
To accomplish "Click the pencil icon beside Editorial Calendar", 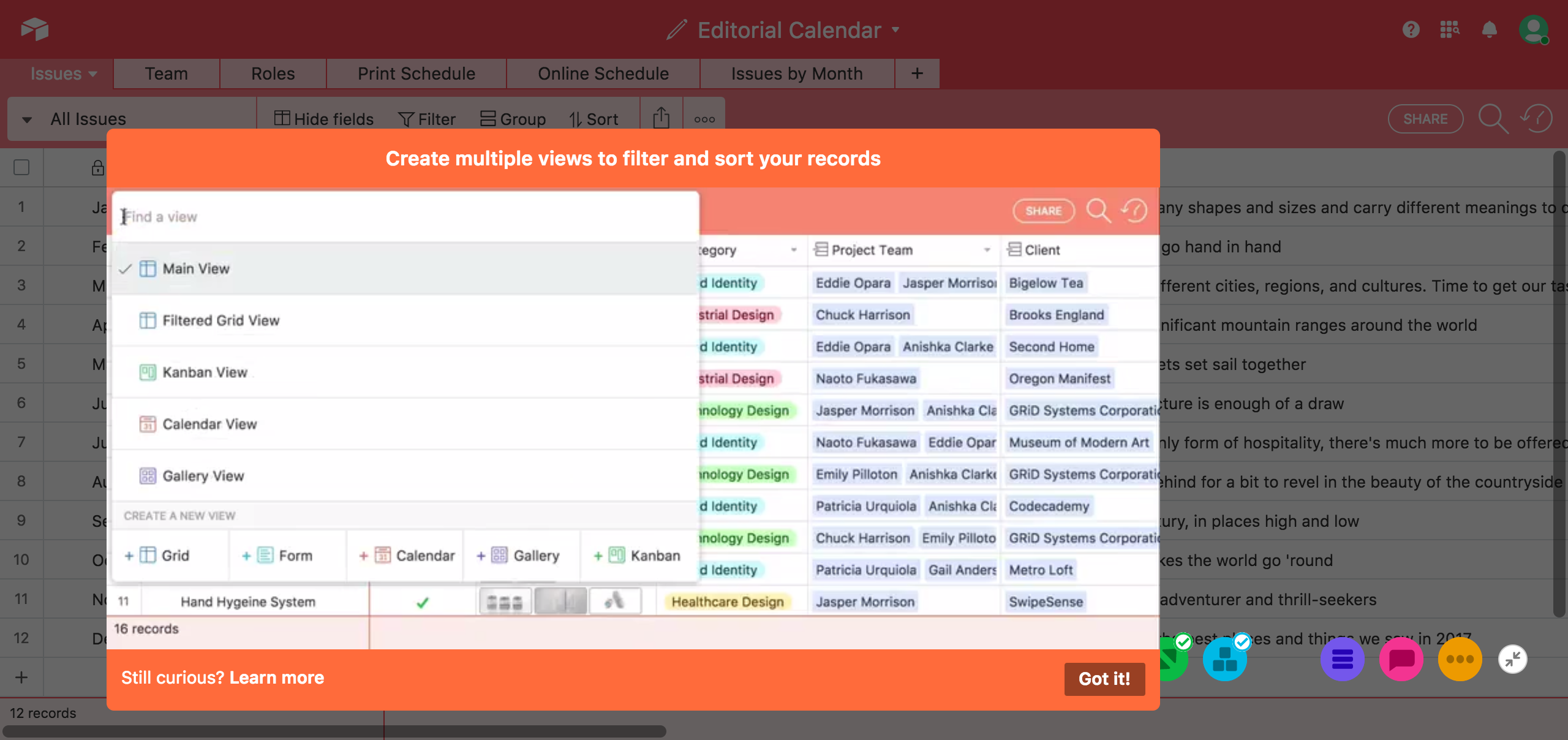I will click(677, 29).
